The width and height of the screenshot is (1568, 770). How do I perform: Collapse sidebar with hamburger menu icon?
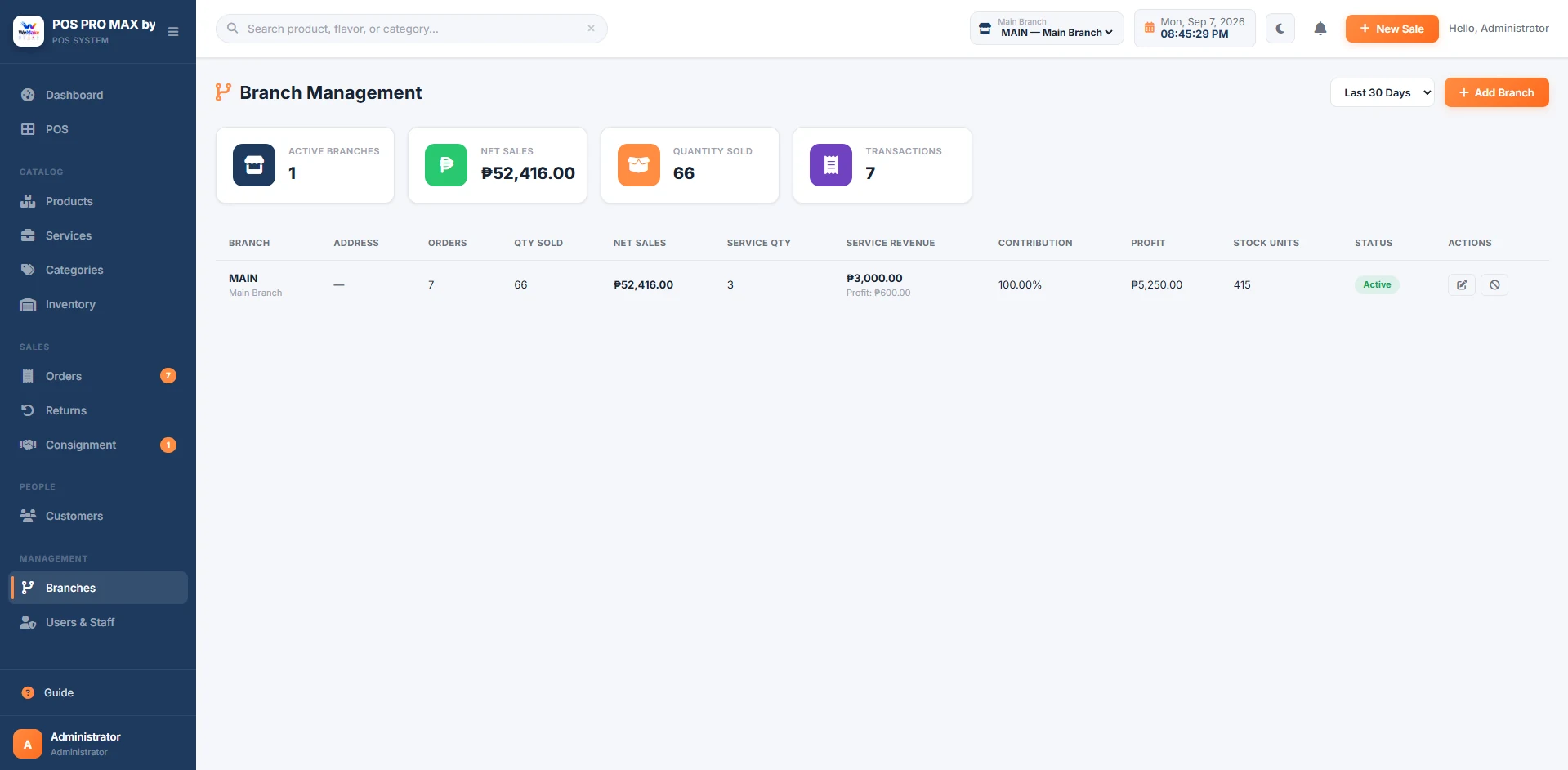pos(173,32)
